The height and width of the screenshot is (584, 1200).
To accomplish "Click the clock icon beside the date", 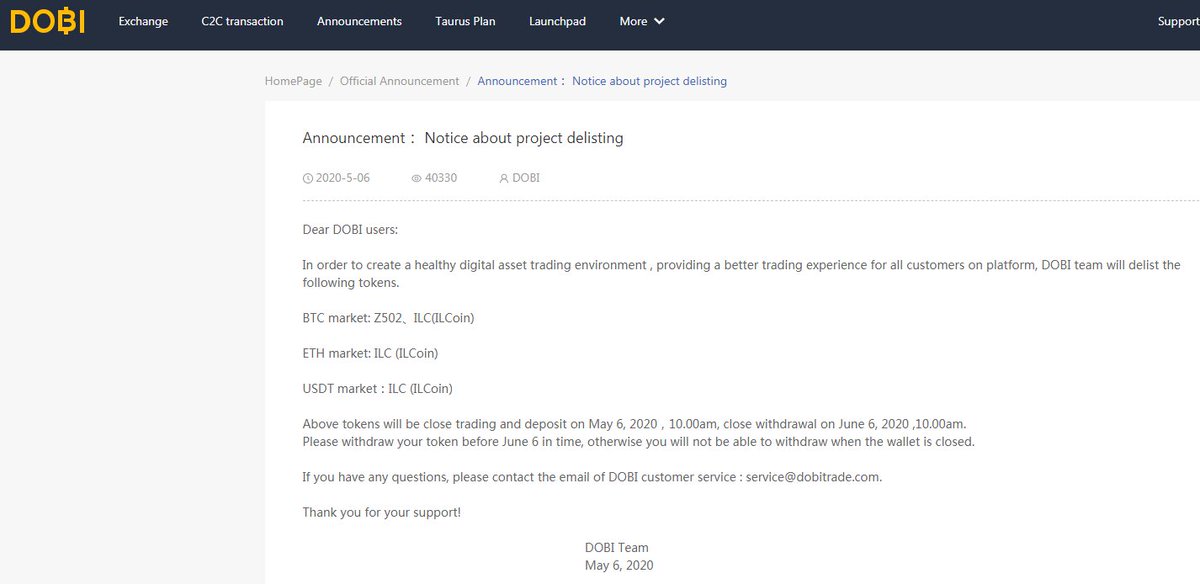I will click(308, 177).
